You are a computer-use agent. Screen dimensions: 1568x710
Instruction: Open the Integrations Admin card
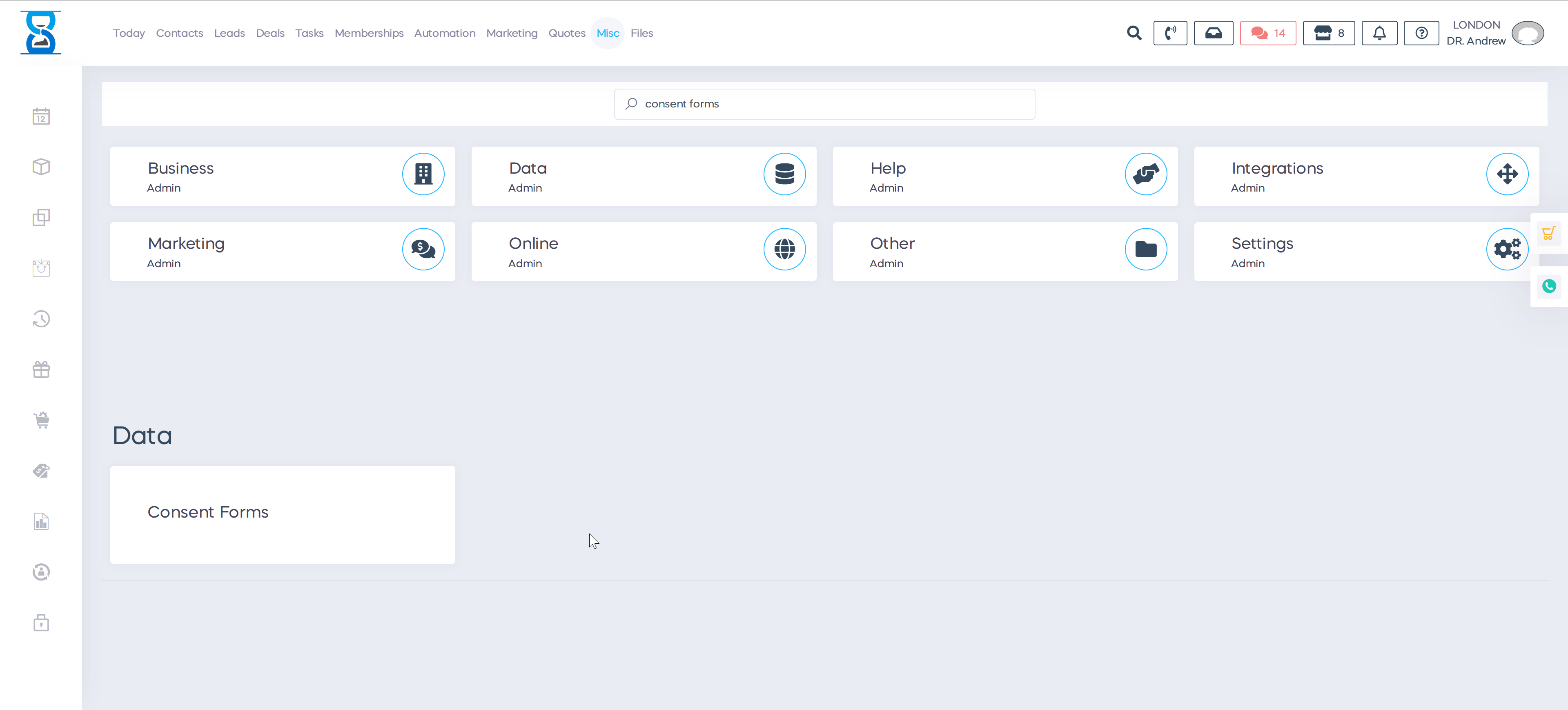1366,176
